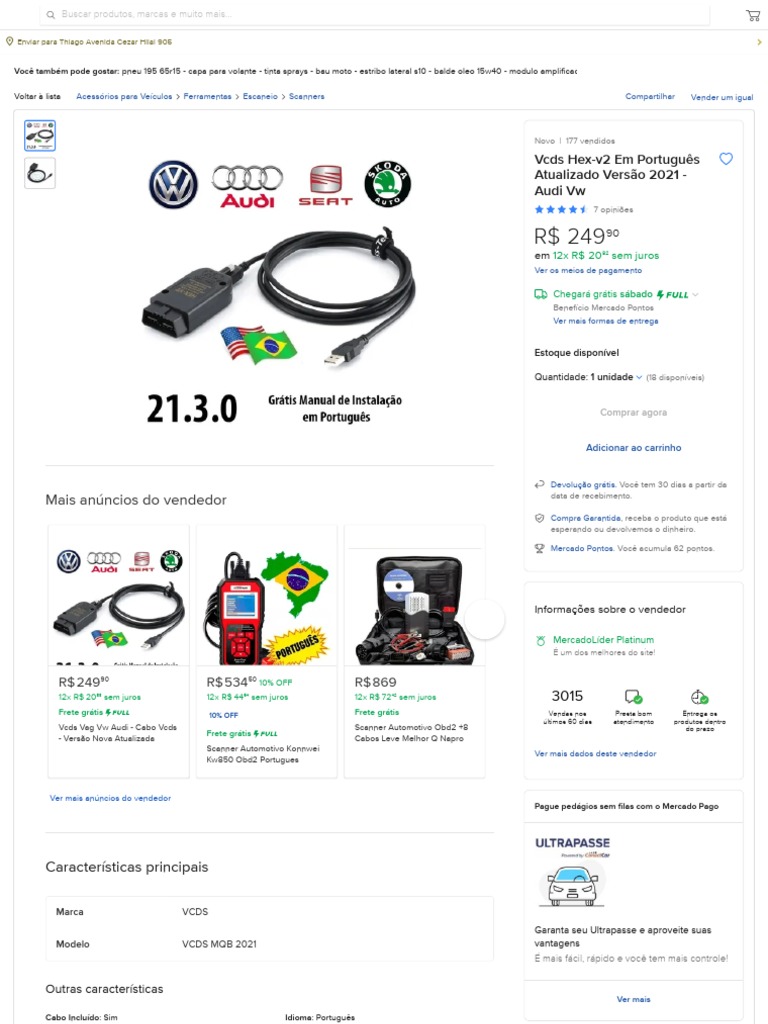This screenshot has width=768, height=1024.
Task: Click the search magnifier icon
Action: pyautogui.click(x=50, y=14)
